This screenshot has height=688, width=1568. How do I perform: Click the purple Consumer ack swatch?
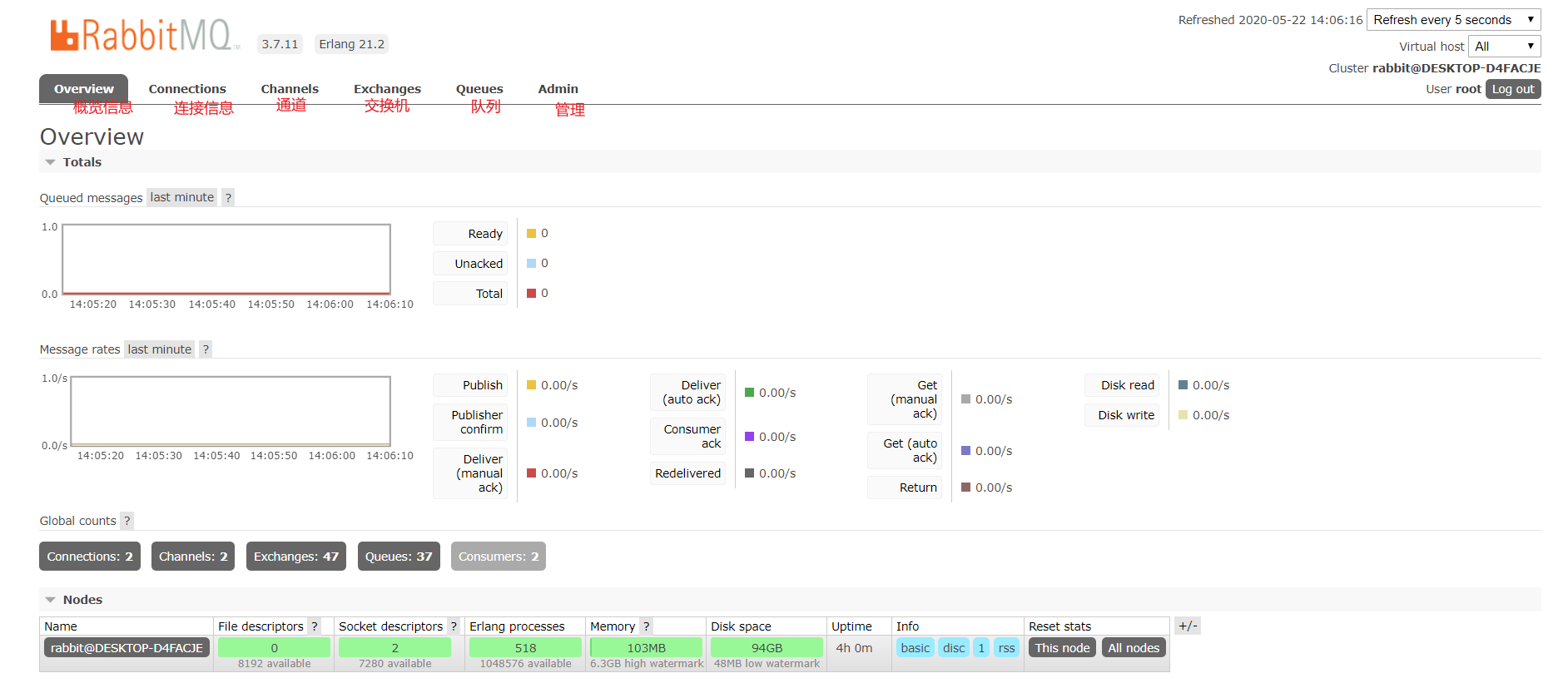click(x=749, y=437)
